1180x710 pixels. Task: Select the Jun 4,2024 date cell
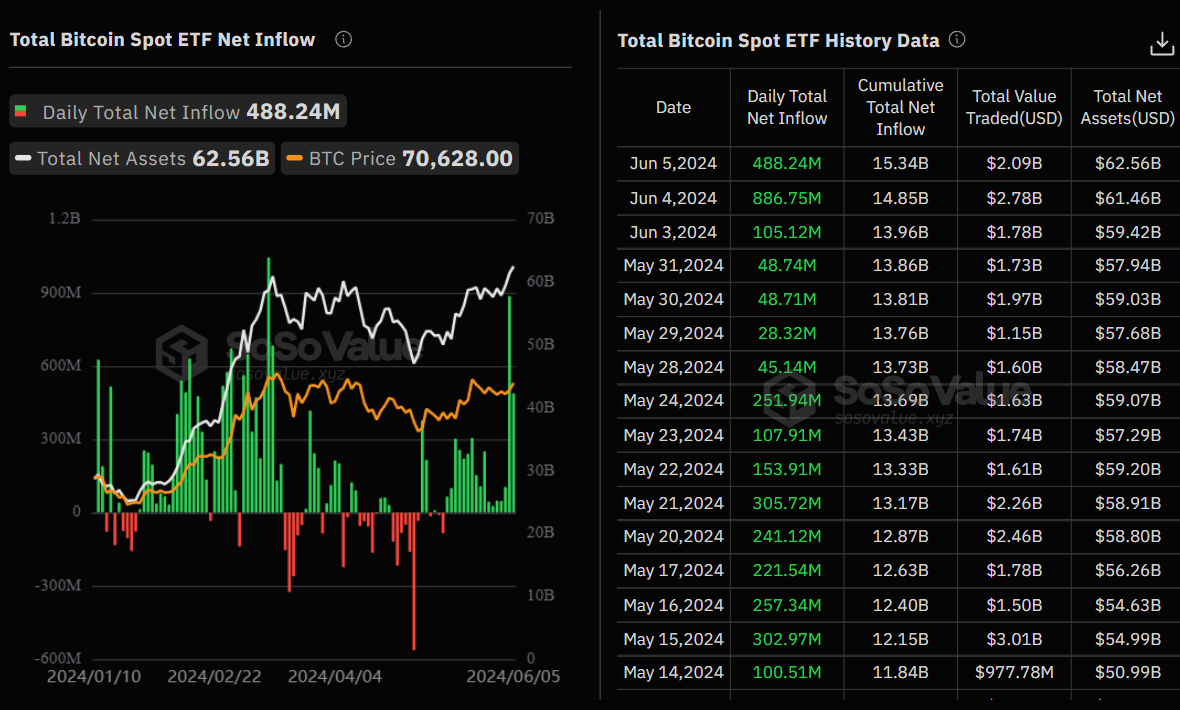point(674,198)
